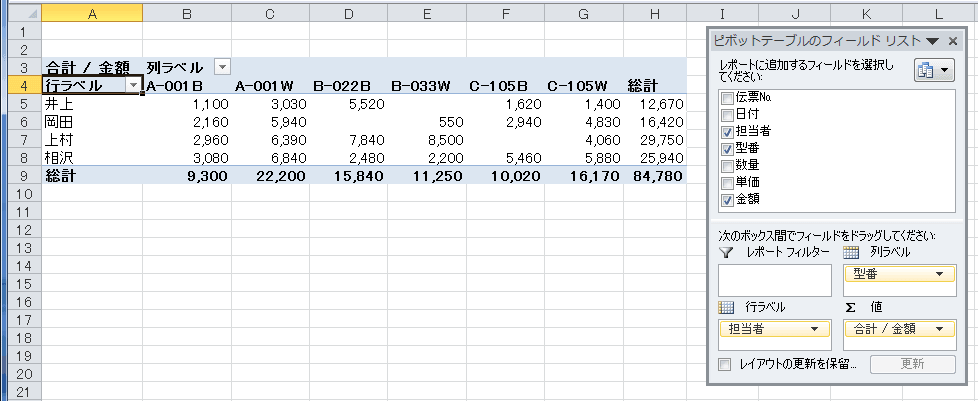Click the row labels area icon
The height and width of the screenshot is (401, 978).
[727, 306]
